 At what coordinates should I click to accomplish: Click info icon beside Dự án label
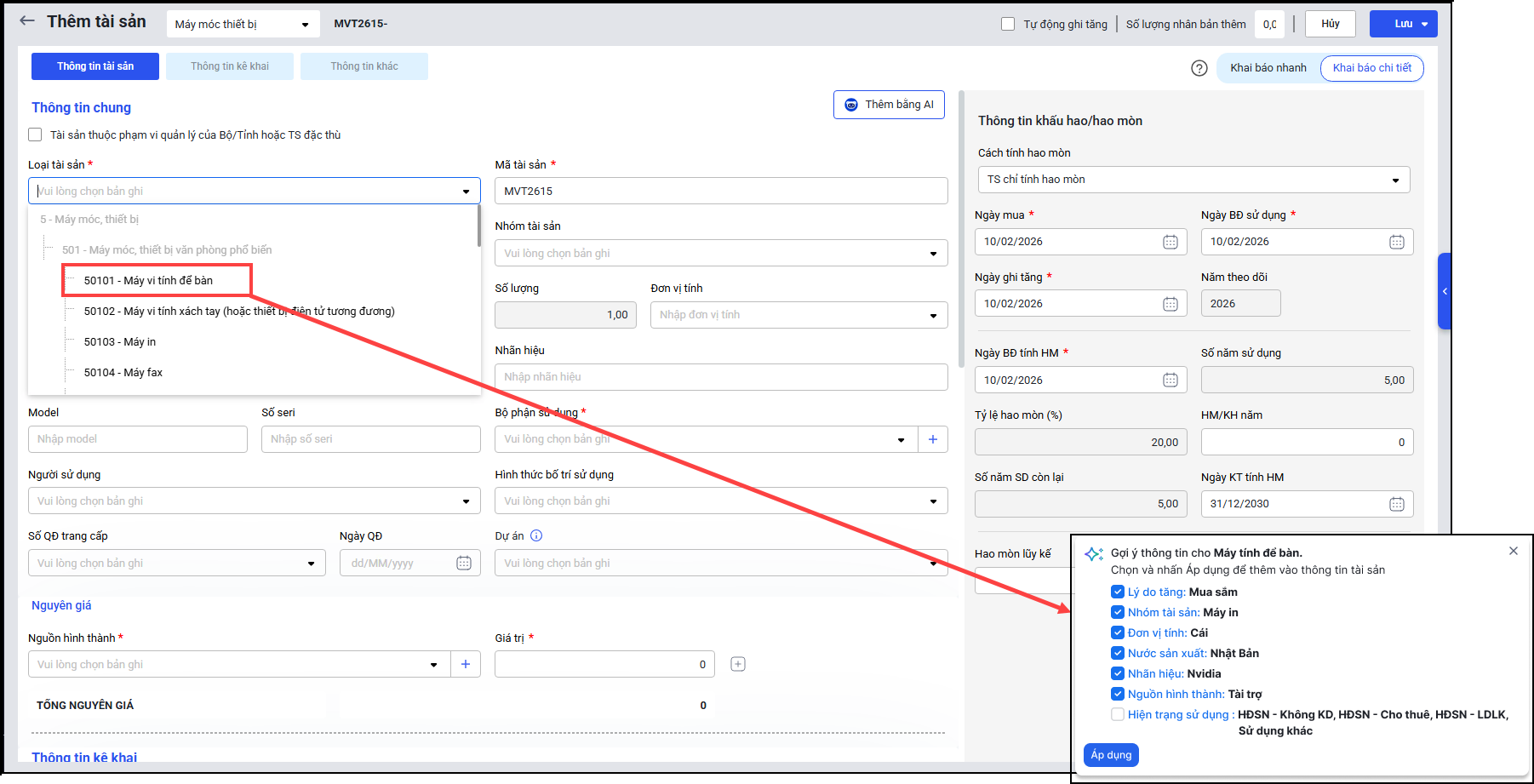[536, 536]
